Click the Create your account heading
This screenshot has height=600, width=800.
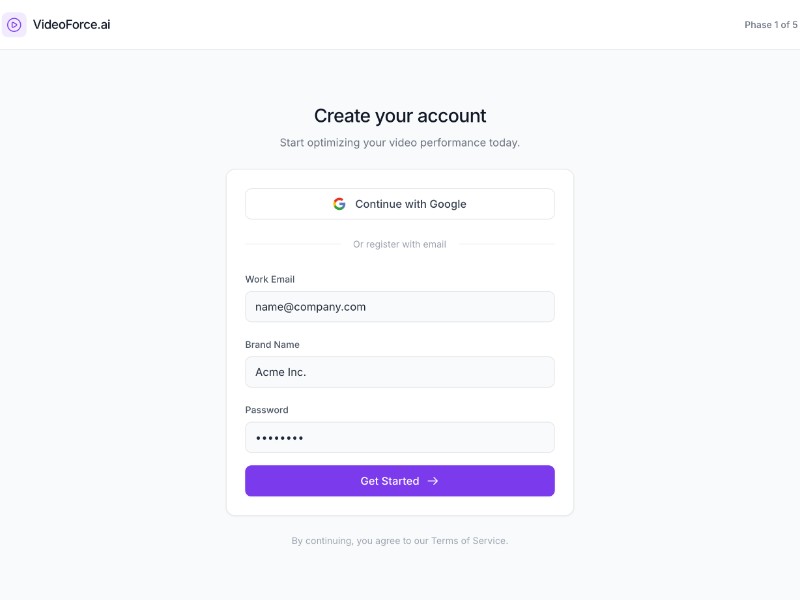(x=400, y=116)
